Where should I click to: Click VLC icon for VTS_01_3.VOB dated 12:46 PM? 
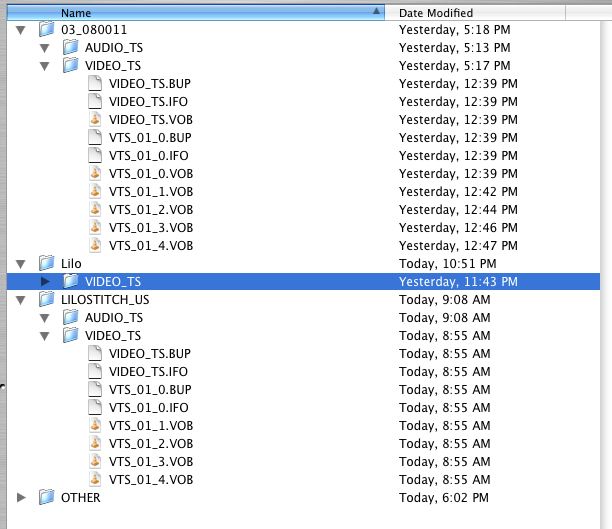(x=95, y=227)
